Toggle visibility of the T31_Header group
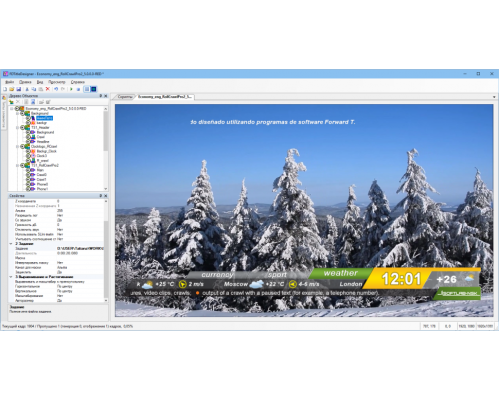500x400 pixels. pos(22,128)
